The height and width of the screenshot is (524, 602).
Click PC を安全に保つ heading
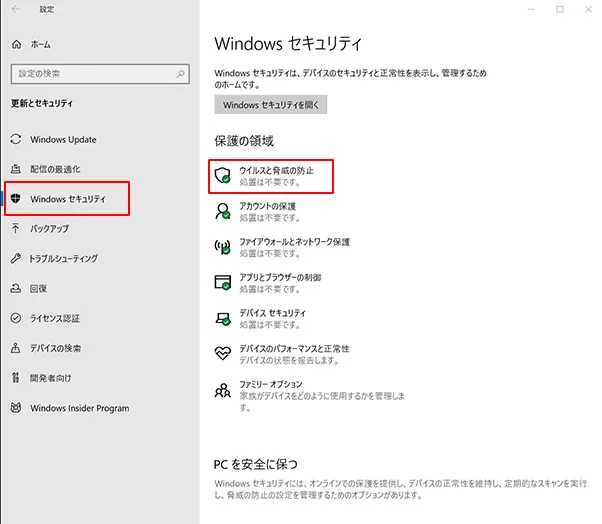coord(256,464)
